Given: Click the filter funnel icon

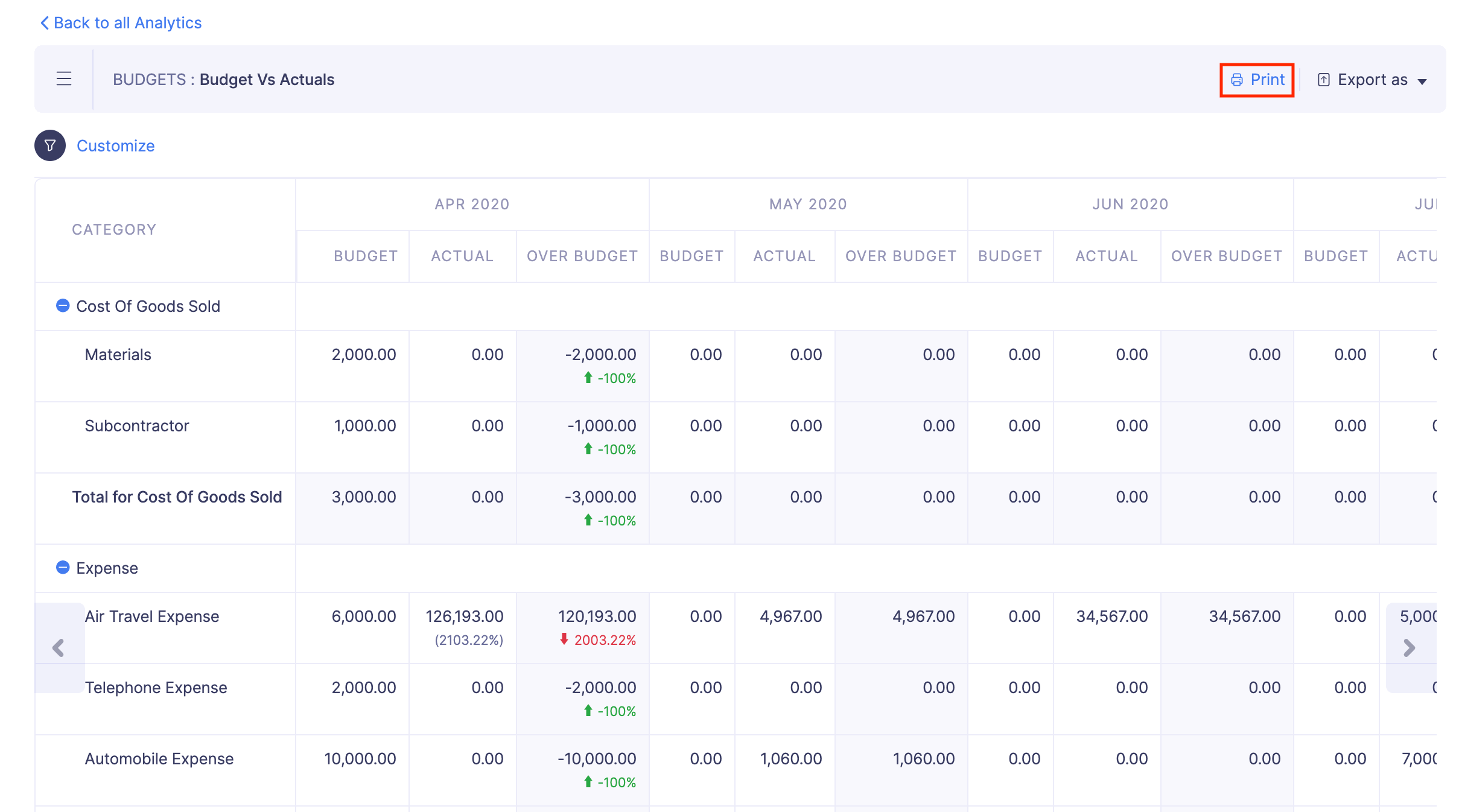Looking at the screenshot, I should (50, 145).
